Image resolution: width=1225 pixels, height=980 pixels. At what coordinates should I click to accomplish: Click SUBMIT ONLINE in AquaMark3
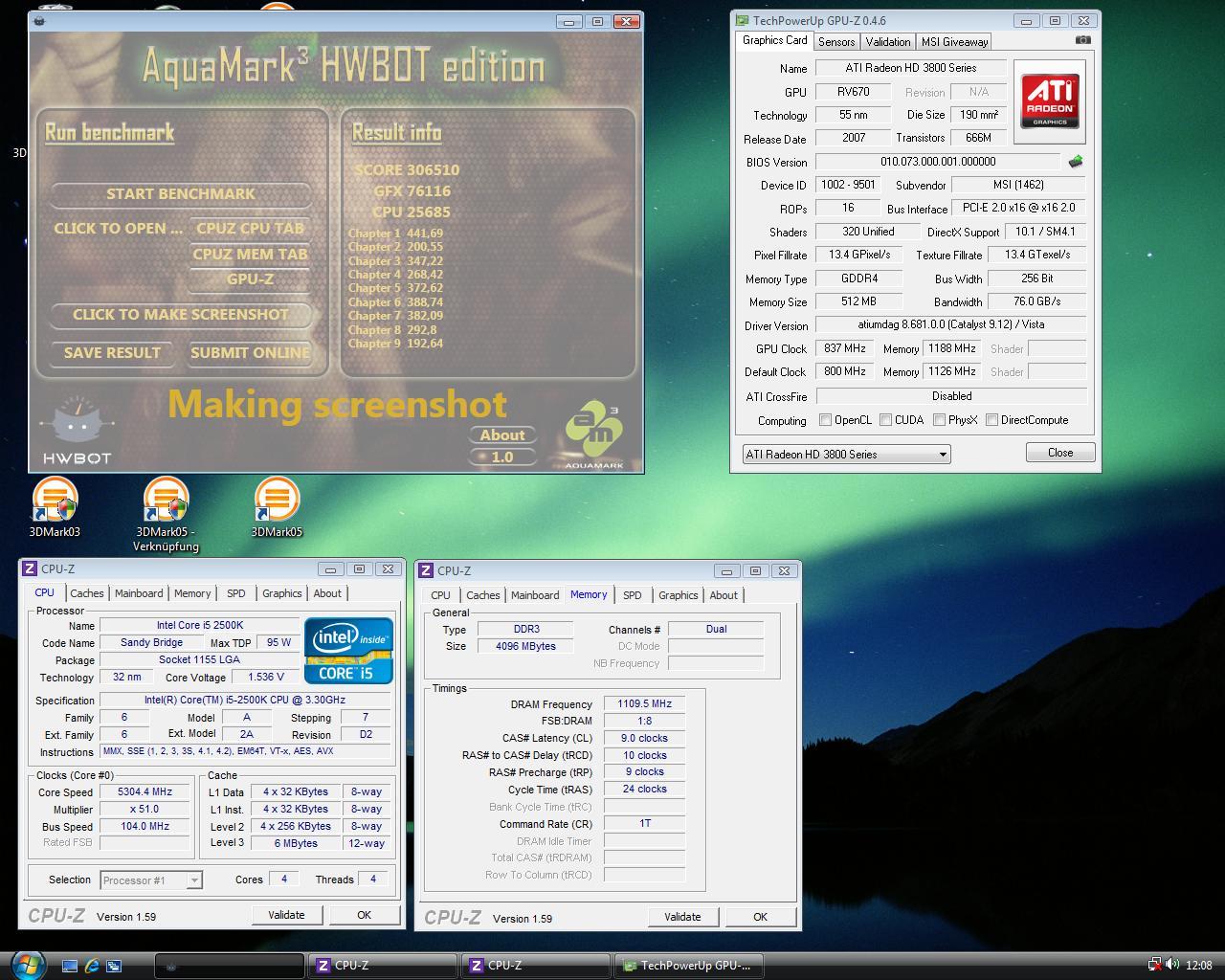tap(250, 353)
